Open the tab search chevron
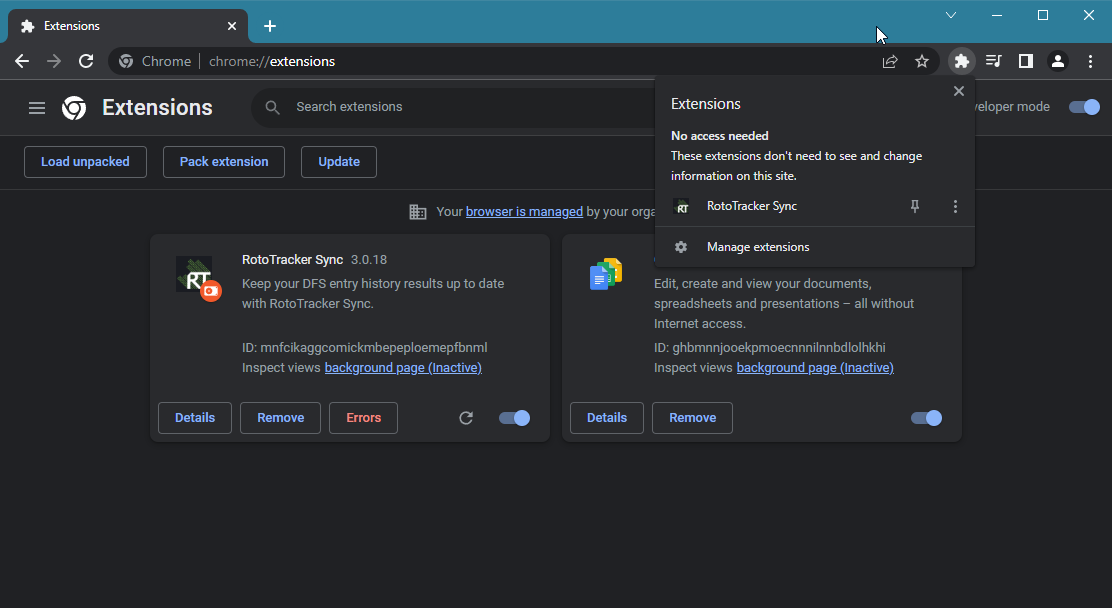 click(951, 15)
